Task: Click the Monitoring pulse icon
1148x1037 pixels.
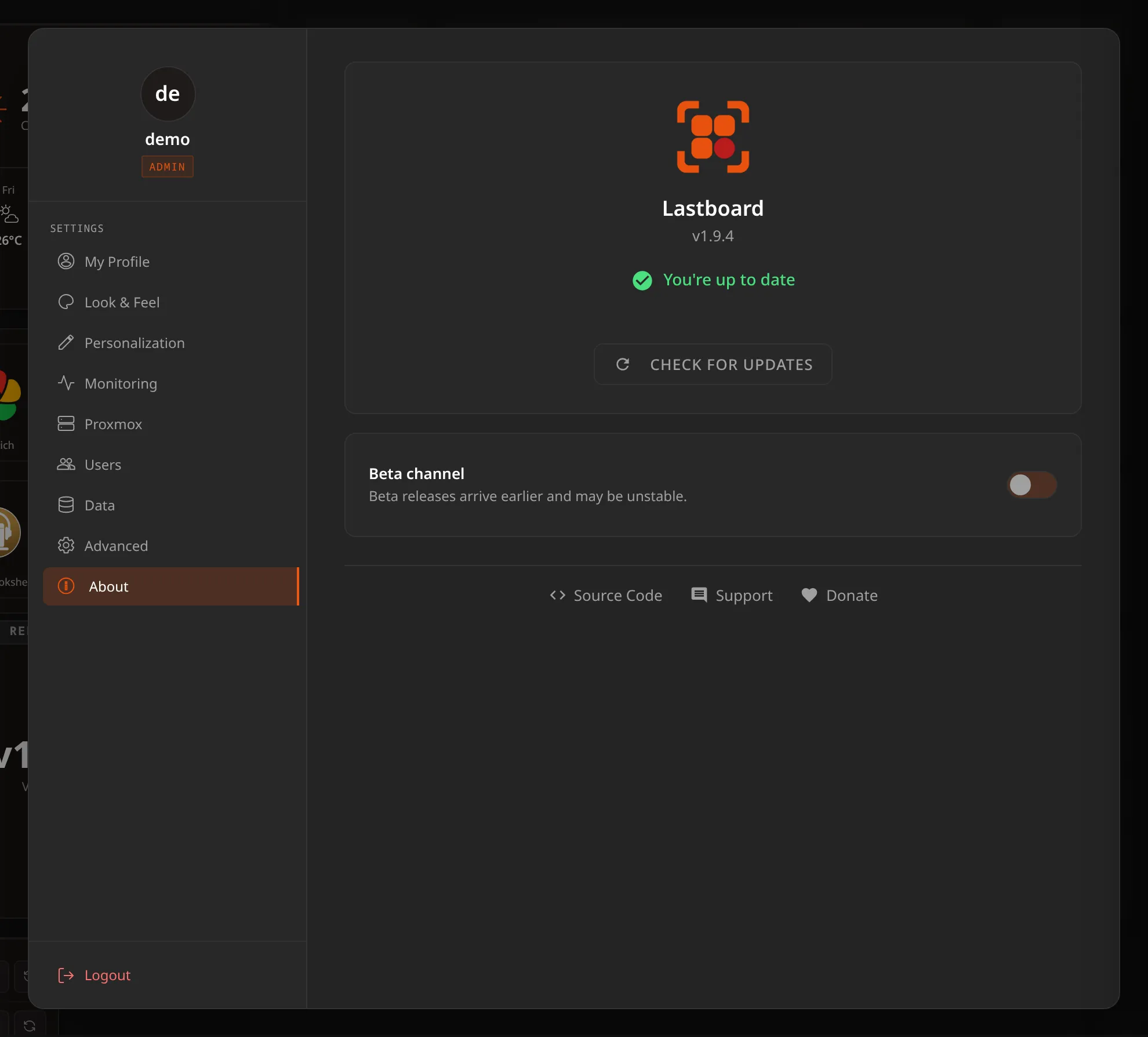Action: tap(66, 383)
